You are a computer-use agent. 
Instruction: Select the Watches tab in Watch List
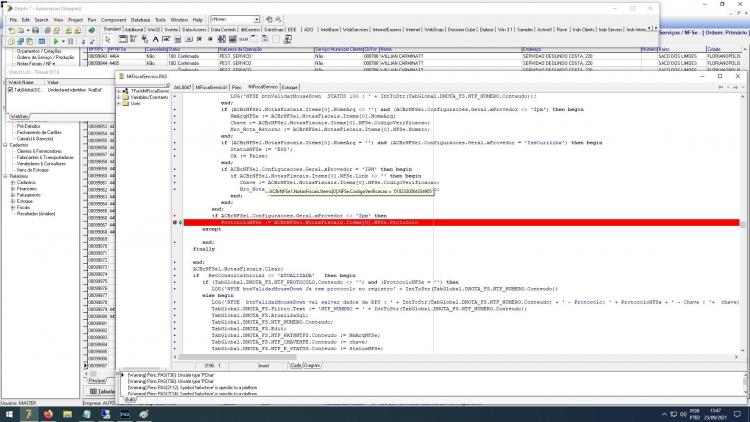pos(19,116)
